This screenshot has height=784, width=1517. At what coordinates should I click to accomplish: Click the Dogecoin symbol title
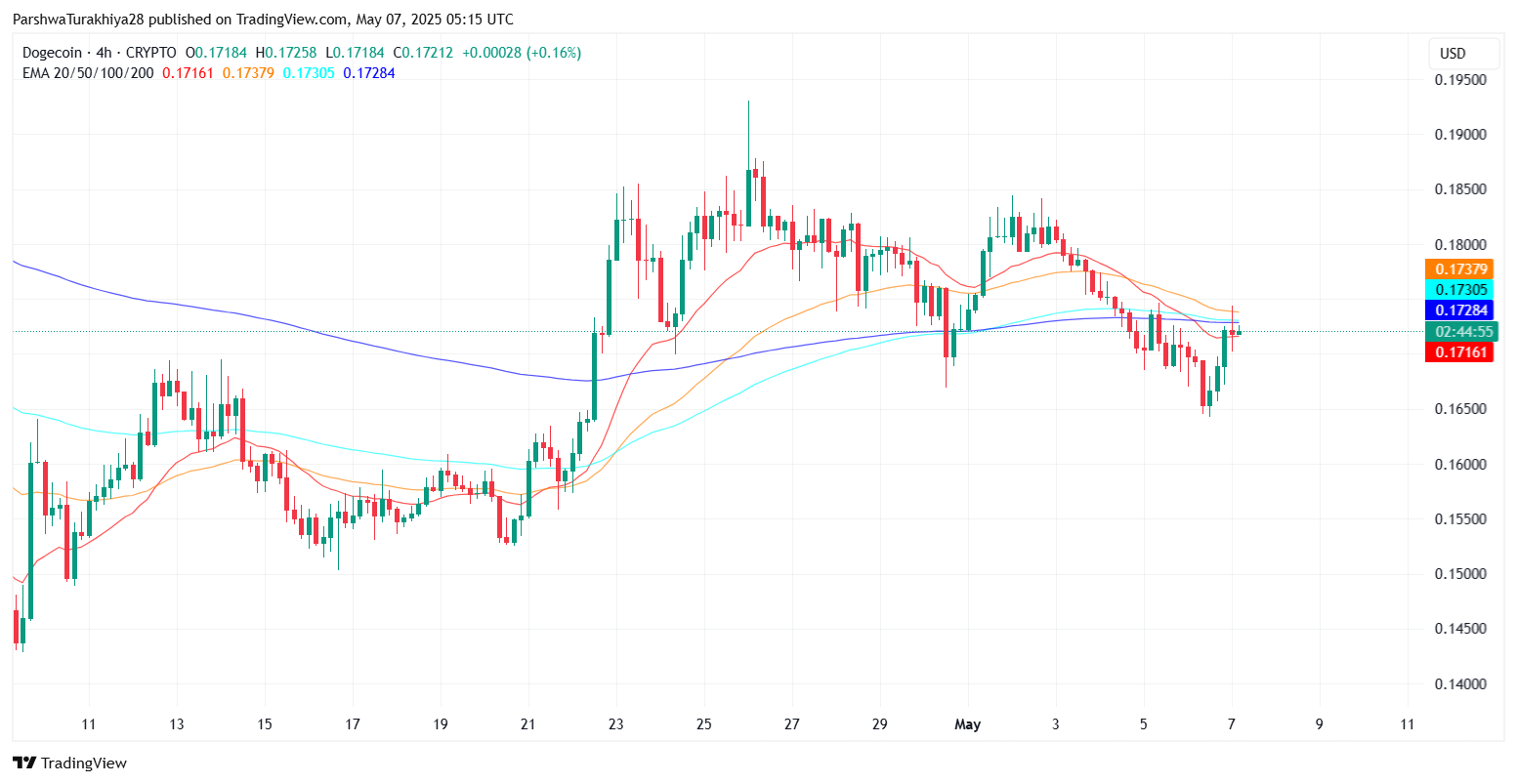click(x=55, y=53)
